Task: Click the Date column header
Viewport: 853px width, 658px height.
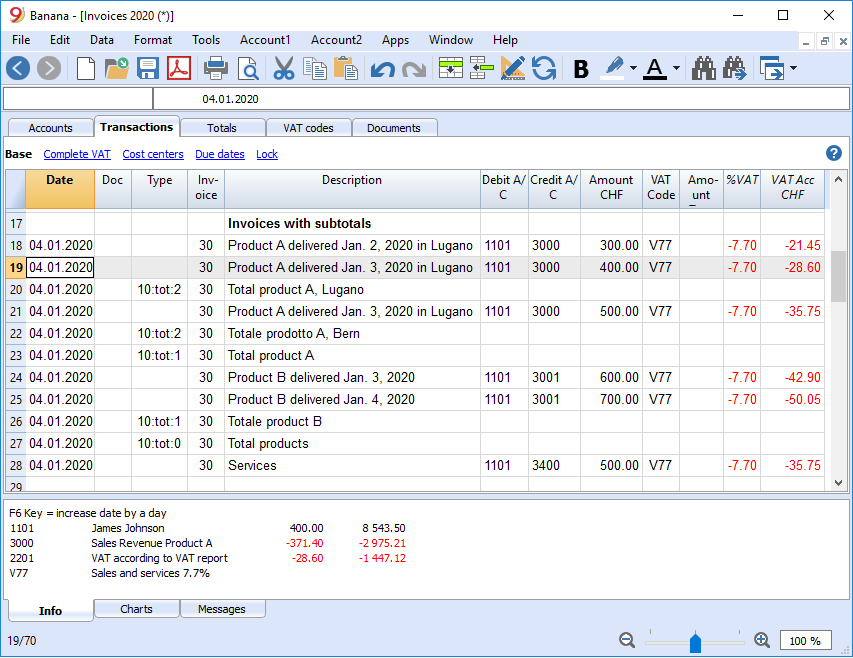Action: (60, 189)
